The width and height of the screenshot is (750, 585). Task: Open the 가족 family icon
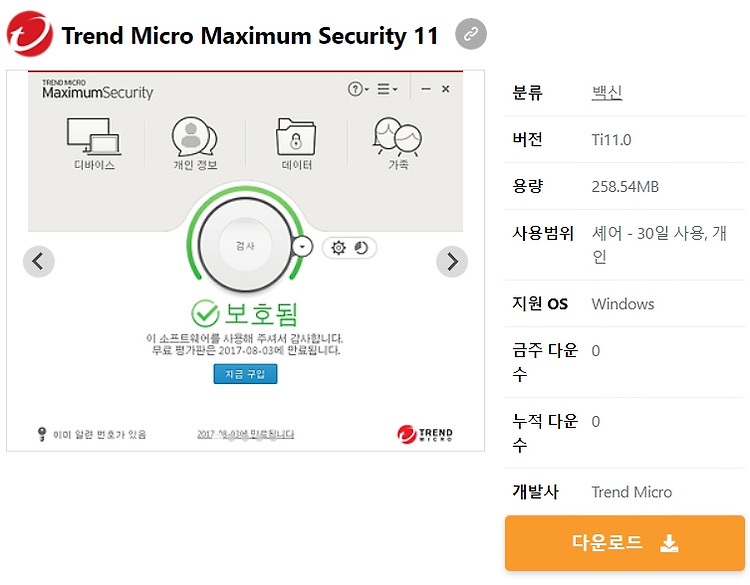point(398,143)
